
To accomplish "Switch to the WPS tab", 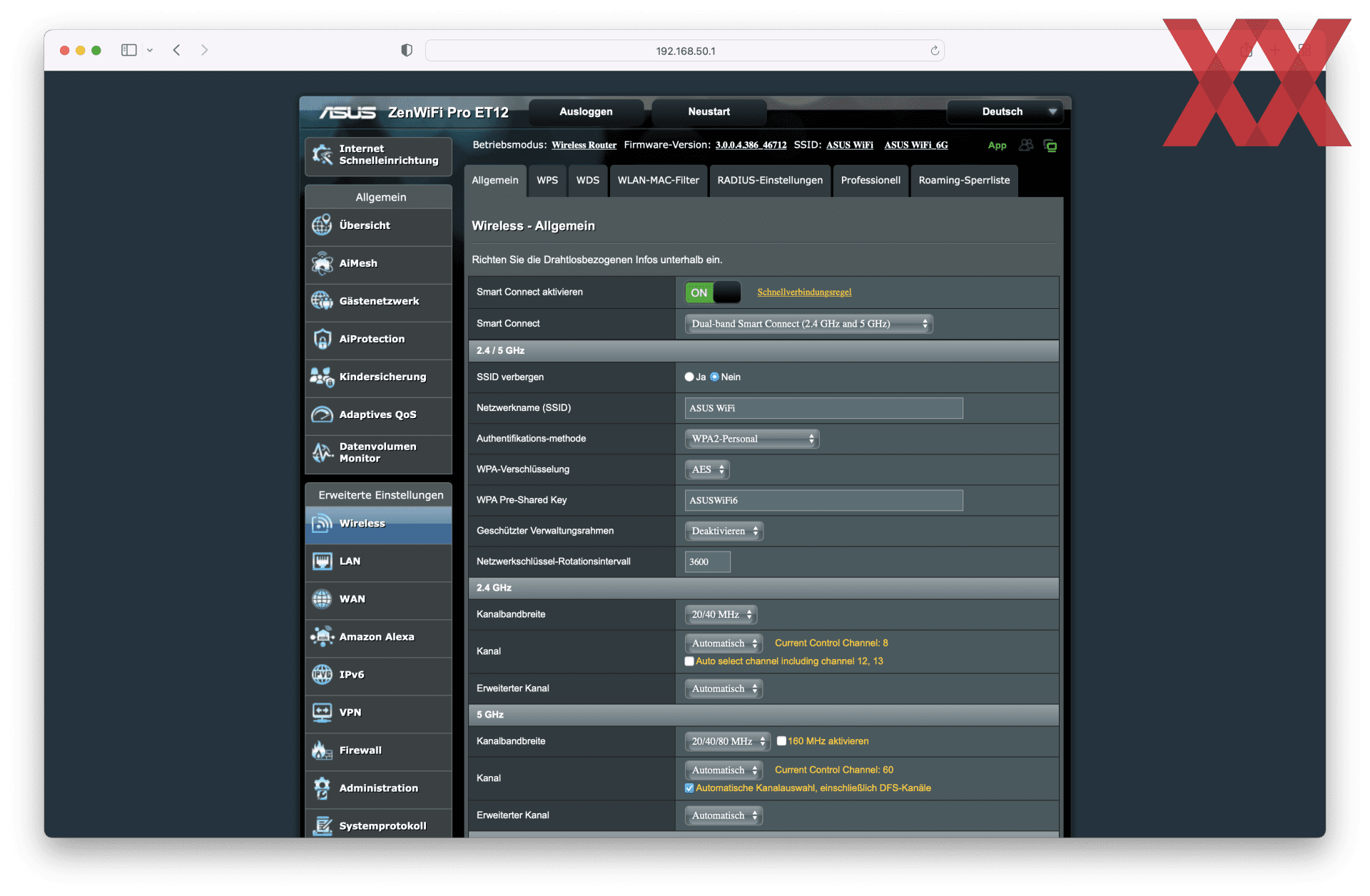I will [x=547, y=180].
